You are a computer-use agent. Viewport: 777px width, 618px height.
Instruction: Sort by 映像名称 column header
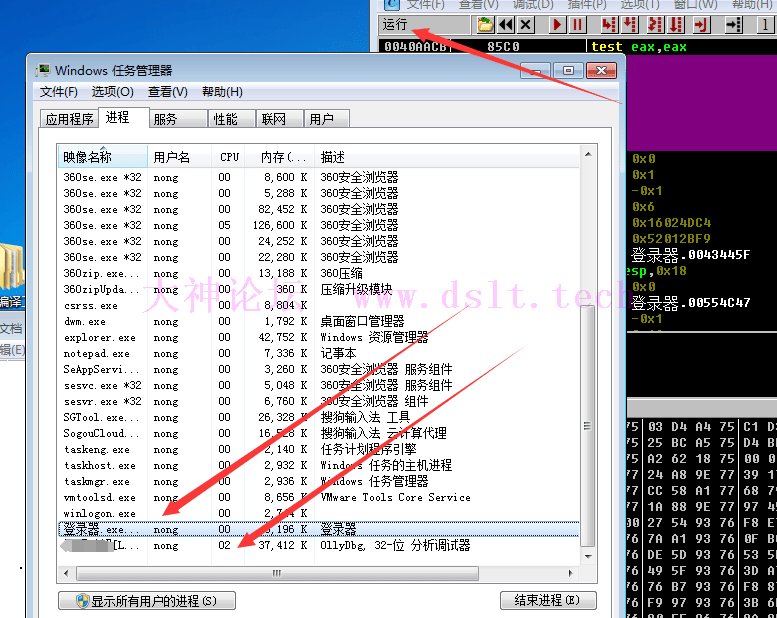tap(103, 157)
